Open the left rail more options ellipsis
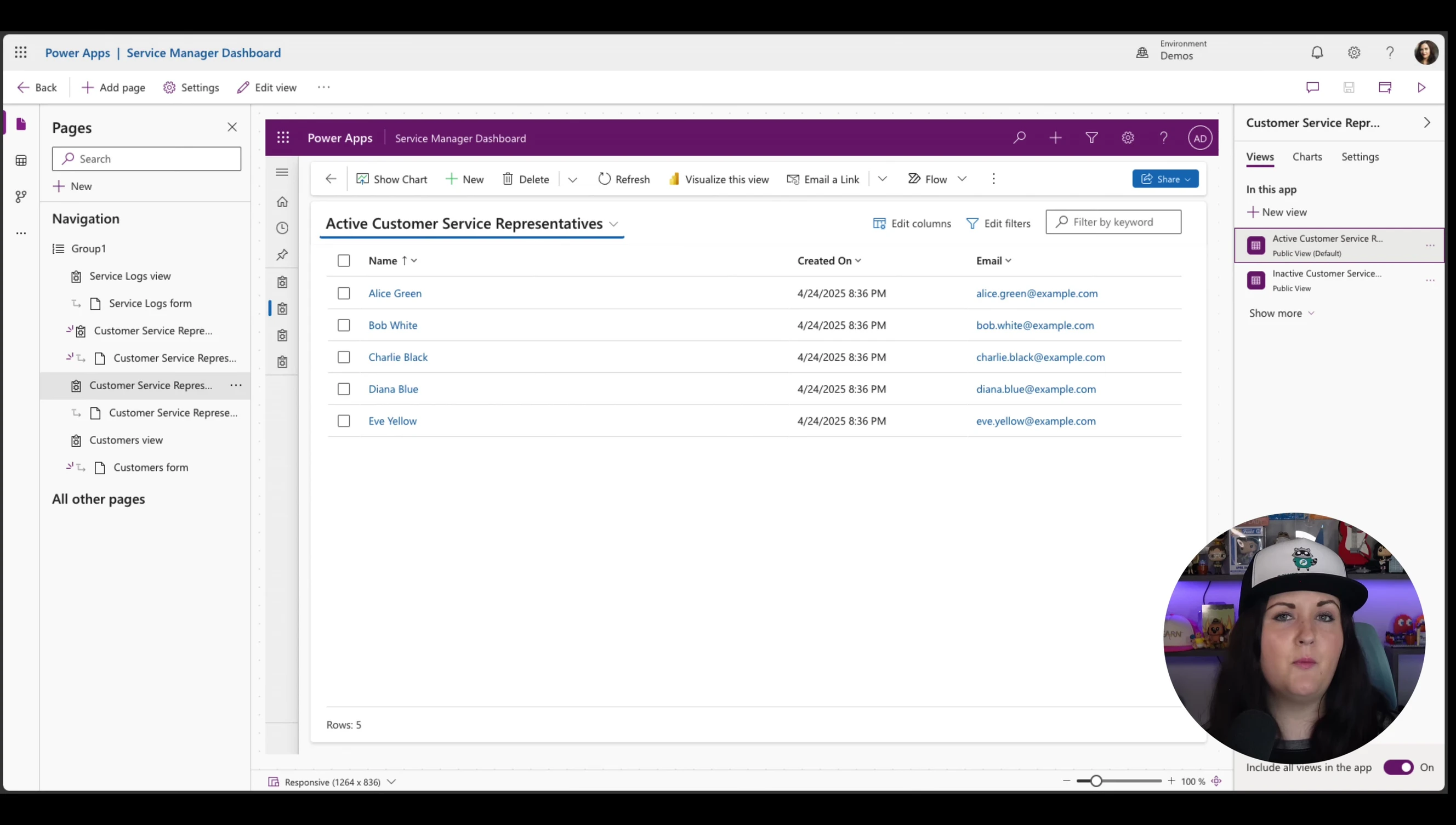Image resolution: width=1456 pixels, height=825 pixels. [x=21, y=233]
